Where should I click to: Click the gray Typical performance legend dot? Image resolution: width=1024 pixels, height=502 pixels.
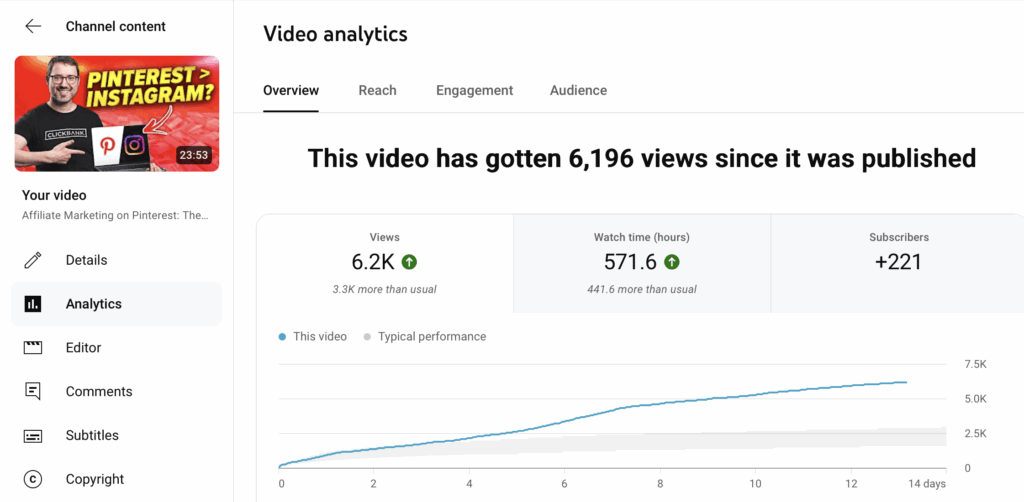click(367, 337)
